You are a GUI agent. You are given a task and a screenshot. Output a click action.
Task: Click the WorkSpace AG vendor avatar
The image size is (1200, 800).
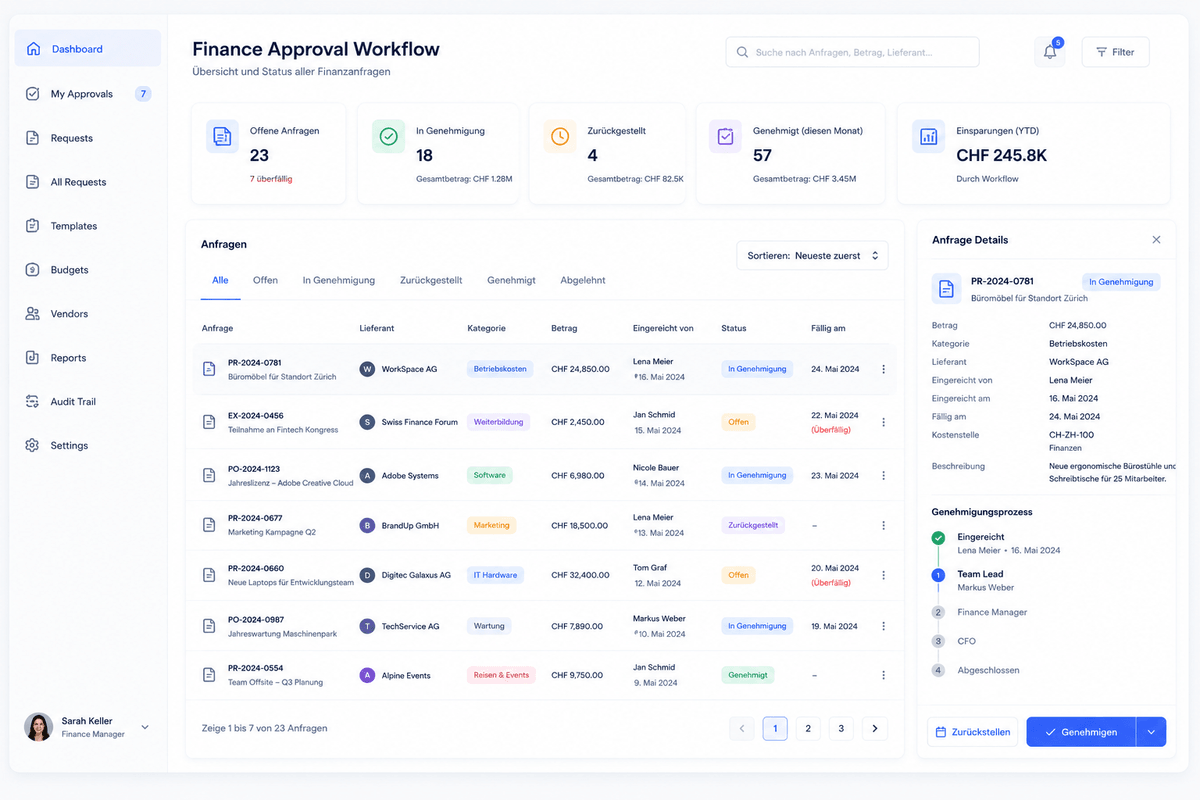(x=367, y=369)
